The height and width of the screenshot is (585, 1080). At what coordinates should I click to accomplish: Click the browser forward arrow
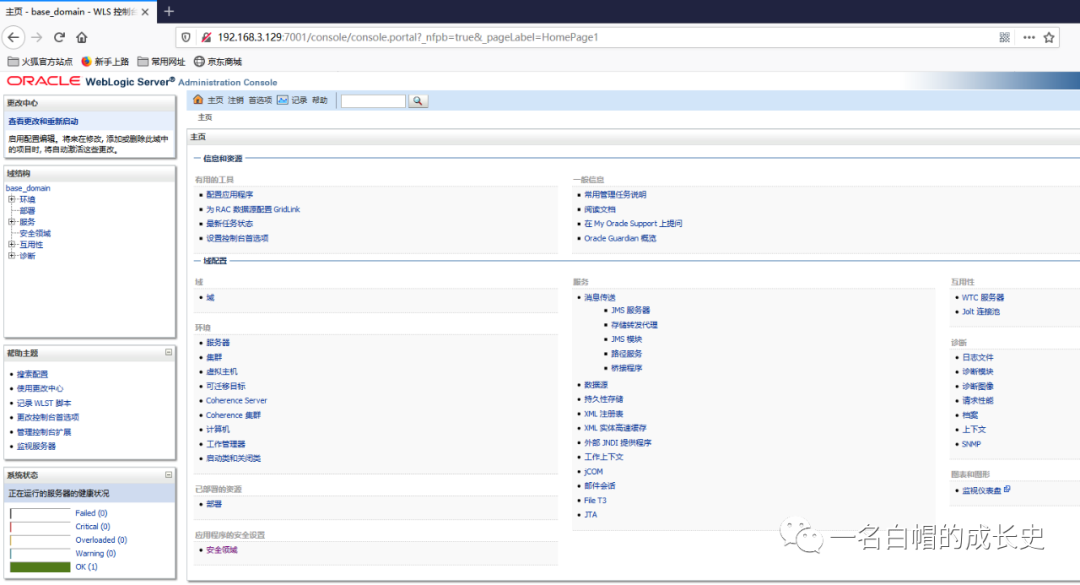pyautogui.click(x=37, y=37)
